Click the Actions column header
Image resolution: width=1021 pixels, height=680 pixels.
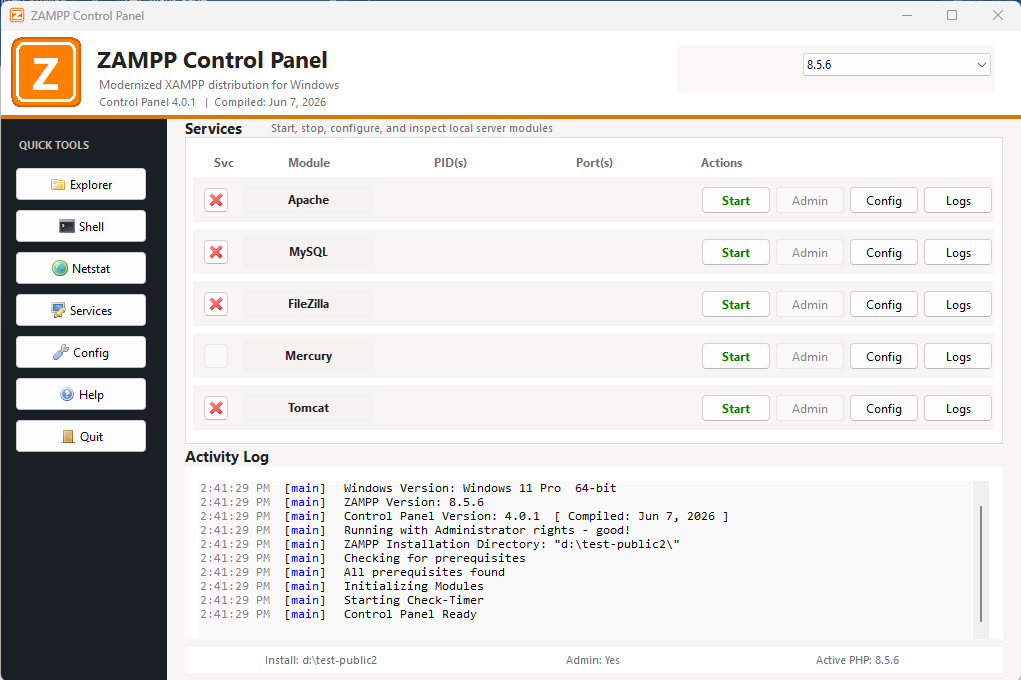(x=721, y=163)
